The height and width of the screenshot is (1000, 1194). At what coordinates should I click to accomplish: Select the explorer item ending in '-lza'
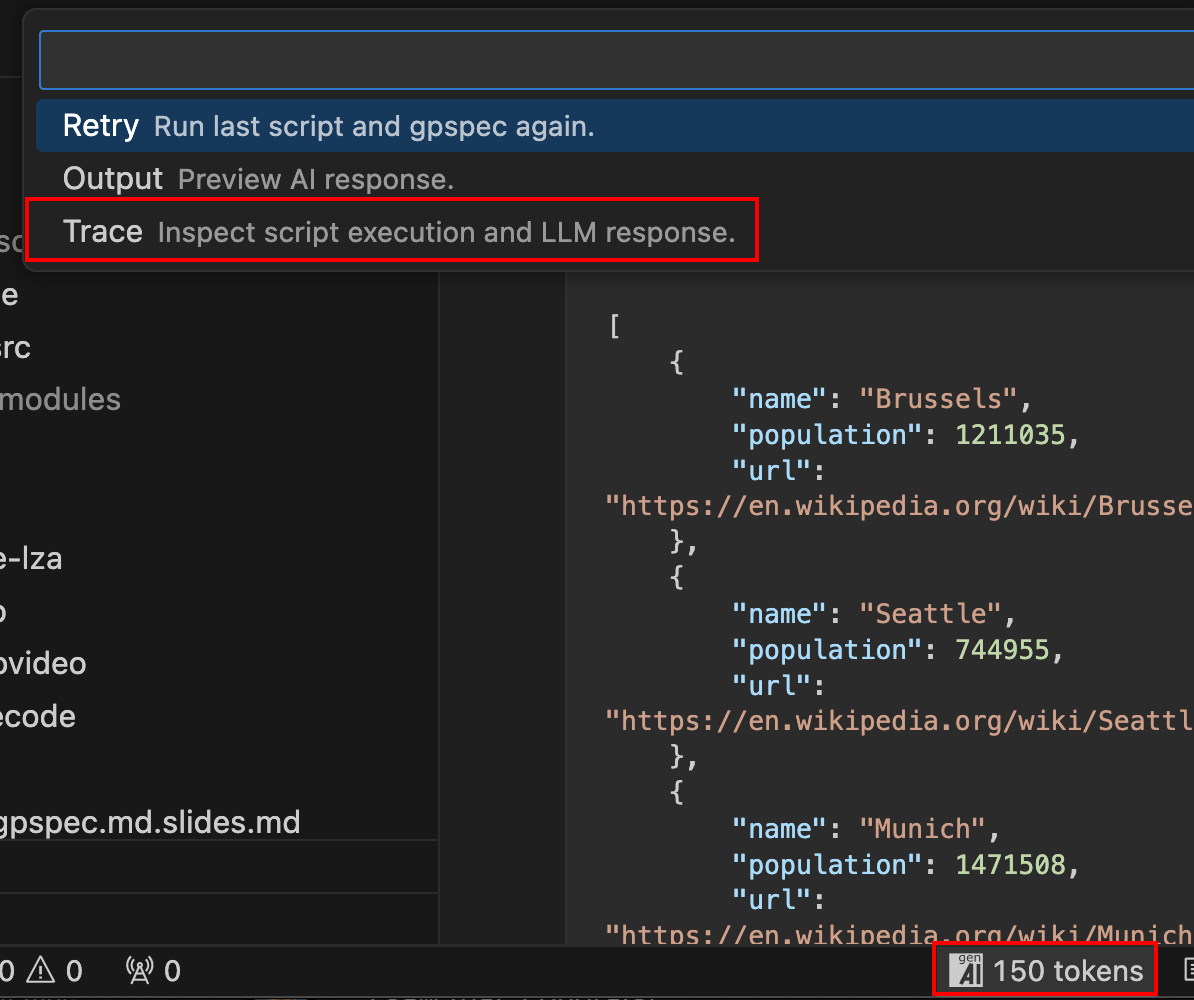tap(30, 558)
